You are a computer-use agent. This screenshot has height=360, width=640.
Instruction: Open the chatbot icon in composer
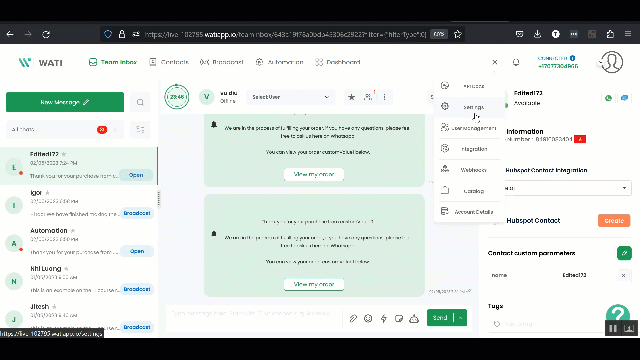pyautogui.click(x=414, y=318)
